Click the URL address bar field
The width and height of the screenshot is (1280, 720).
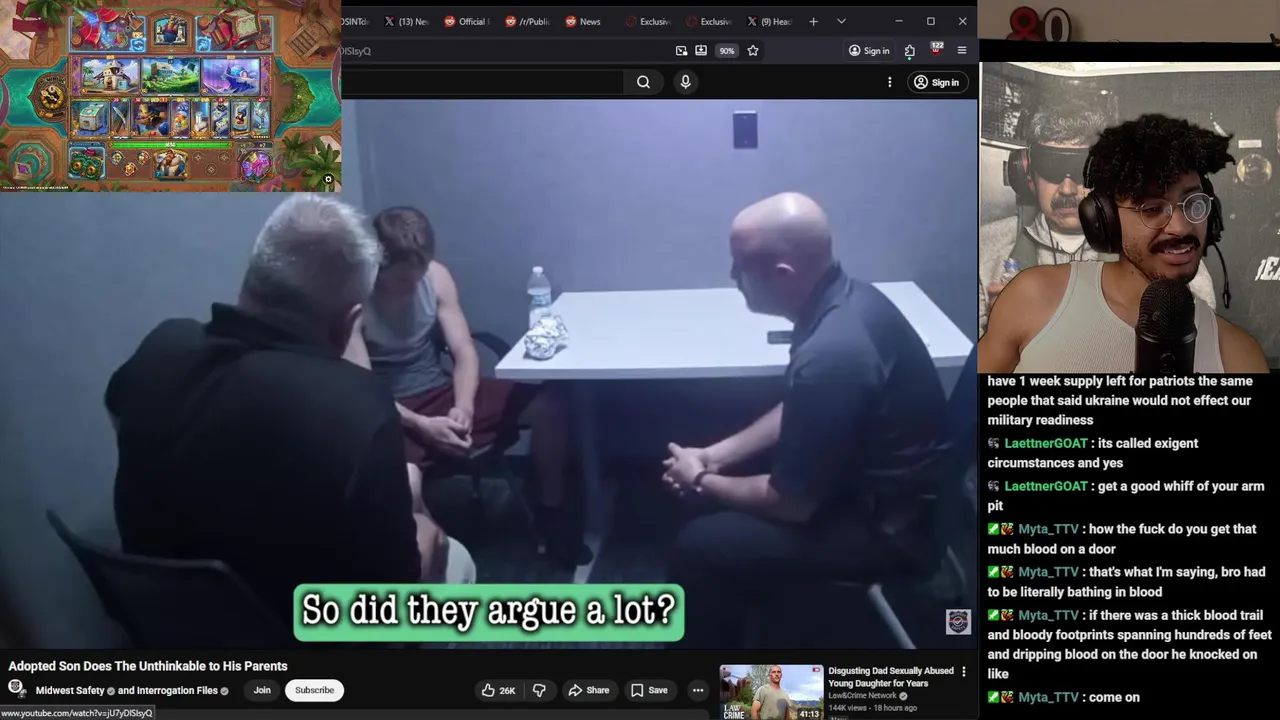(x=500, y=51)
